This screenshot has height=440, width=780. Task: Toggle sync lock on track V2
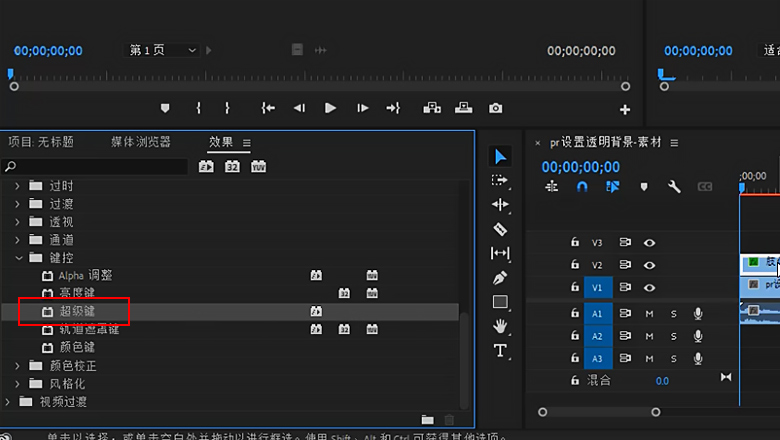pyautogui.click(x=625, y=264)
